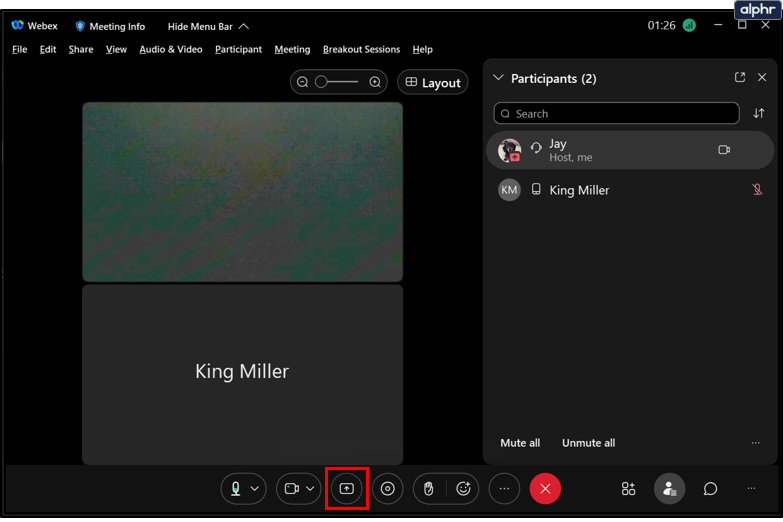Screen dimensions: 783x522
Task: Minimize the Webex window
Action: tap(718, 25)
